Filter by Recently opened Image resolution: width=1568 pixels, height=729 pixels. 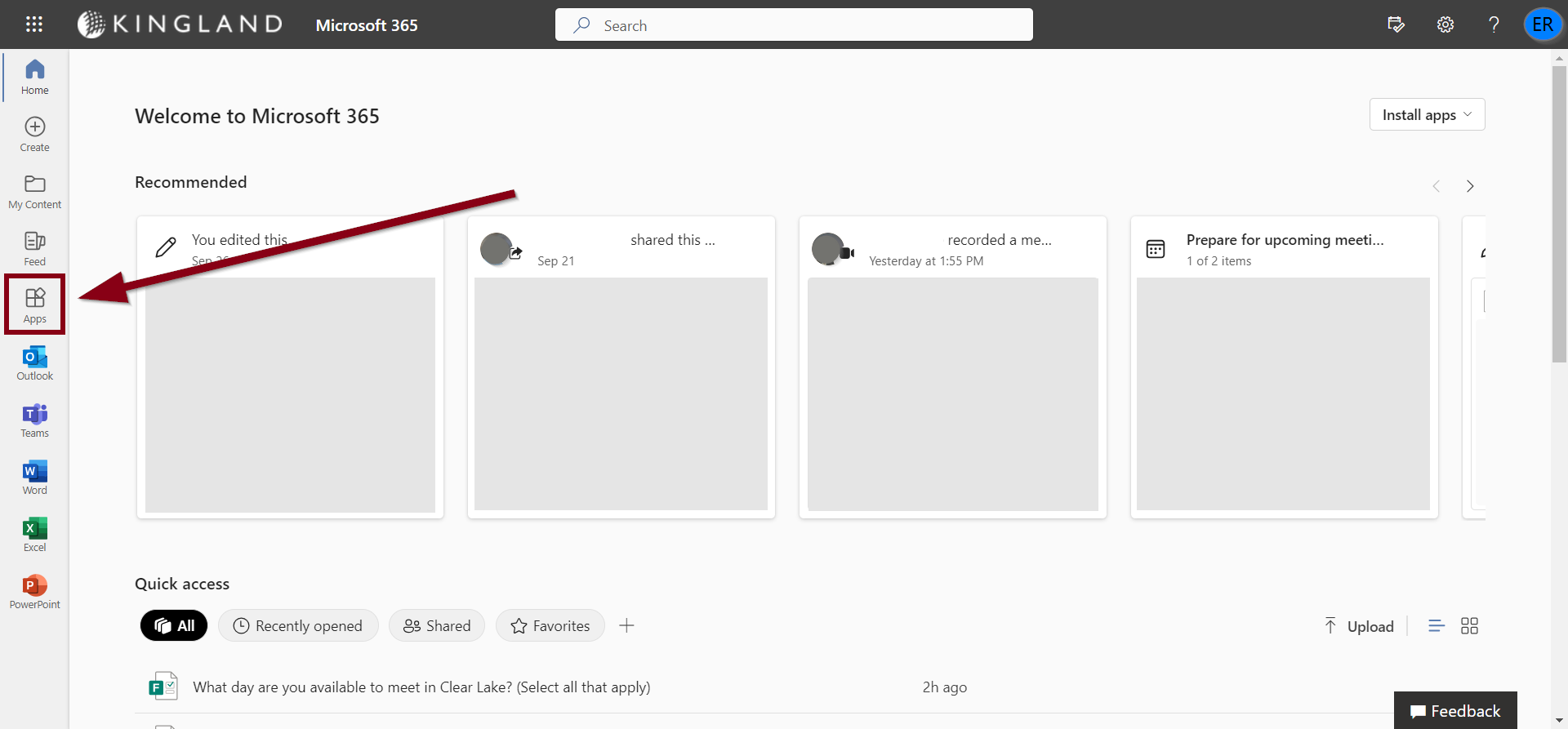(x=298, y=626)
